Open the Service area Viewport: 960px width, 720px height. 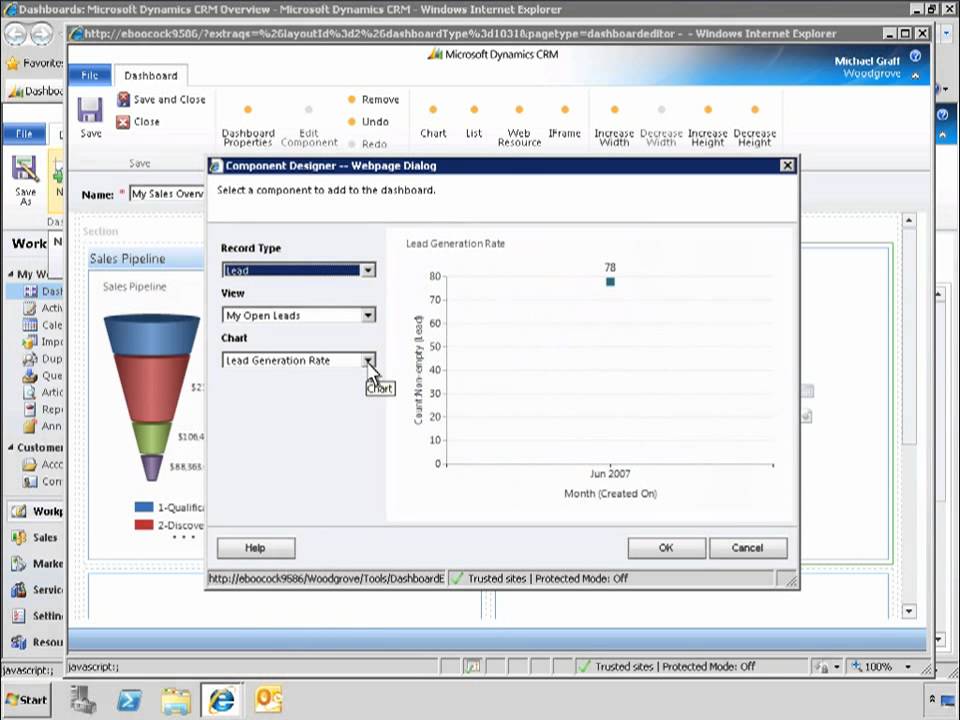[x=36, y=590]
